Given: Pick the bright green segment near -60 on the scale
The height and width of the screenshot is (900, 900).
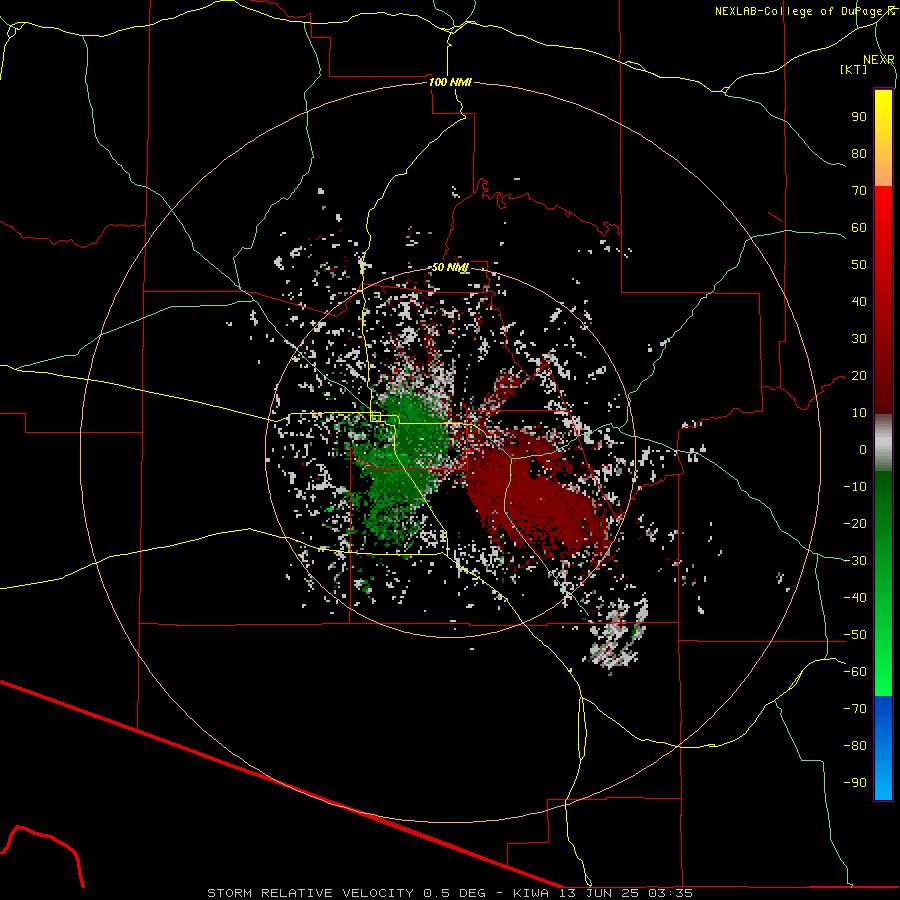Looking at the screenshot, I should click(883, 672).
